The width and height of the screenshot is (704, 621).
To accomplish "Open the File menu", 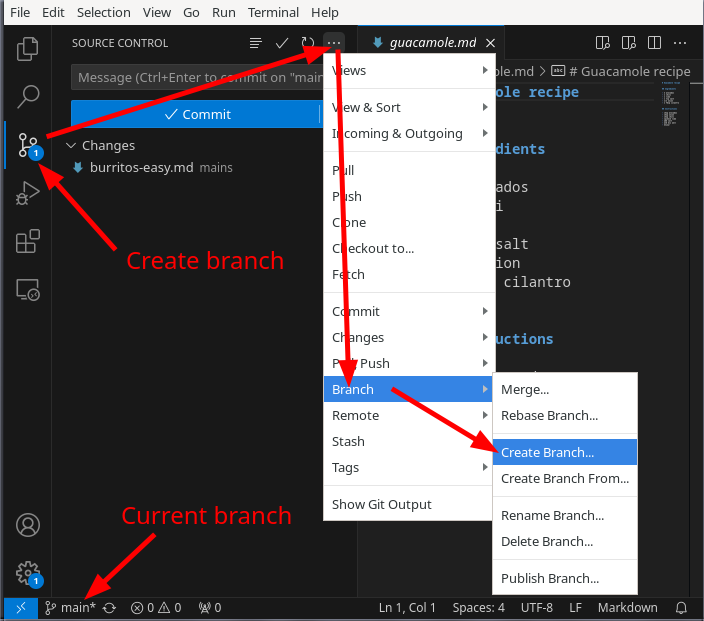I will (20, 13).
